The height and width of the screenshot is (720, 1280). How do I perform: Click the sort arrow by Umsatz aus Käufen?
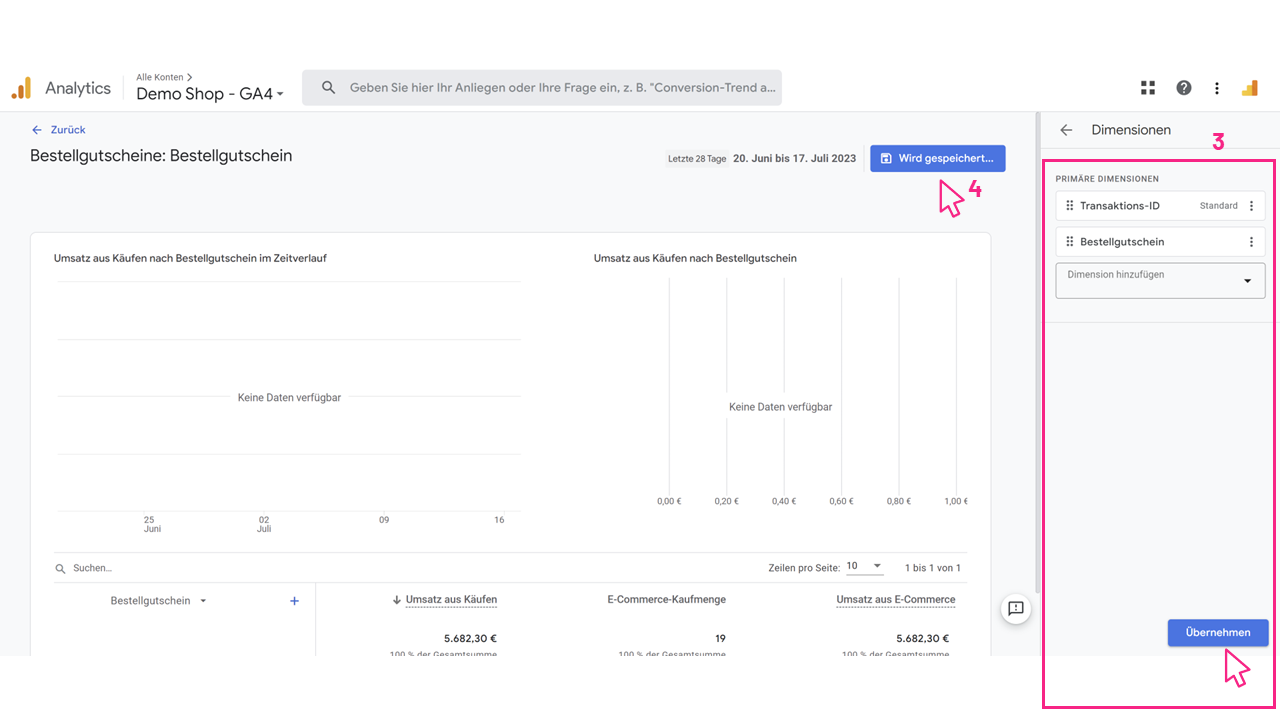397,600
